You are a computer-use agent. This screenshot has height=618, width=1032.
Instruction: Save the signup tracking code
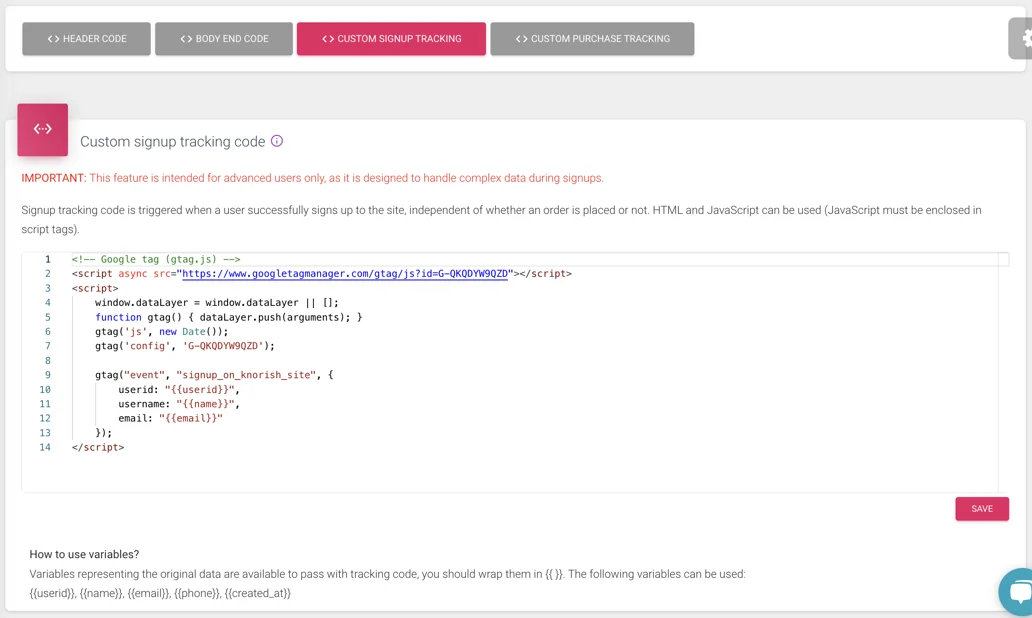click(981, 509)
